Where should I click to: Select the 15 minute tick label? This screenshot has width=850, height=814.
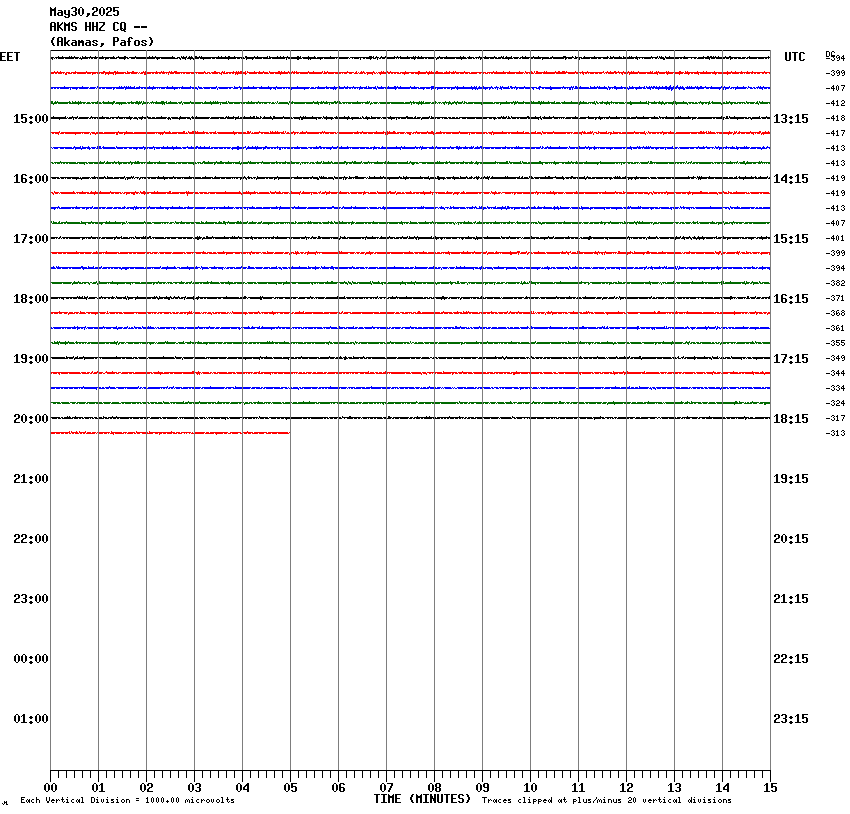(770, 788)
